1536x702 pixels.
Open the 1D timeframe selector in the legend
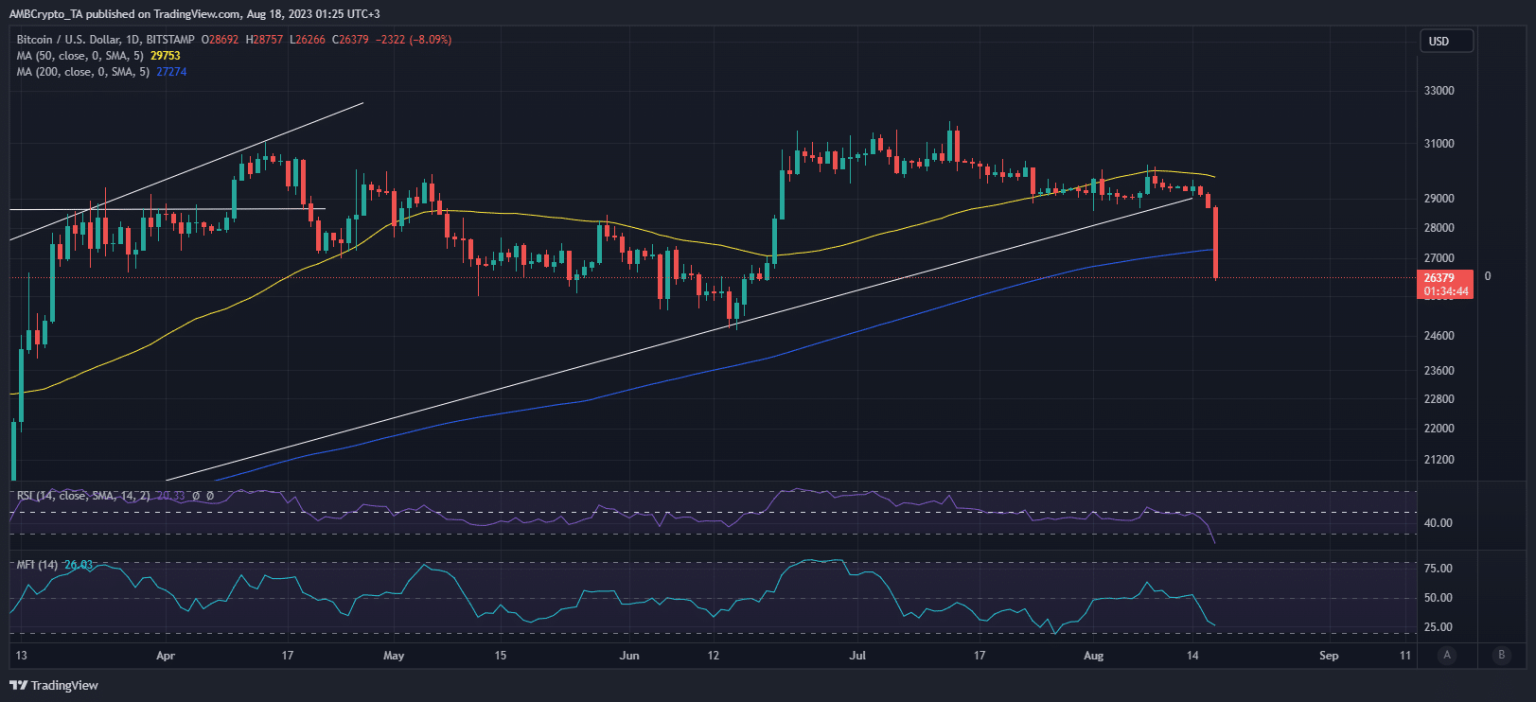pyautogui.click(x=131, y=40)
